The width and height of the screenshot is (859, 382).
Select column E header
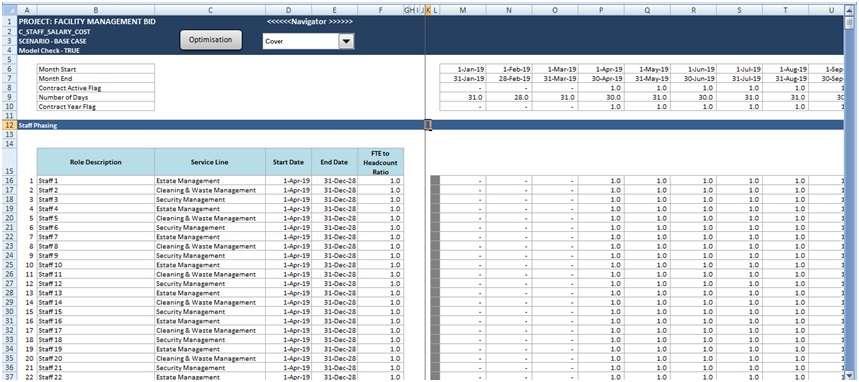click(x=335, y=10)
